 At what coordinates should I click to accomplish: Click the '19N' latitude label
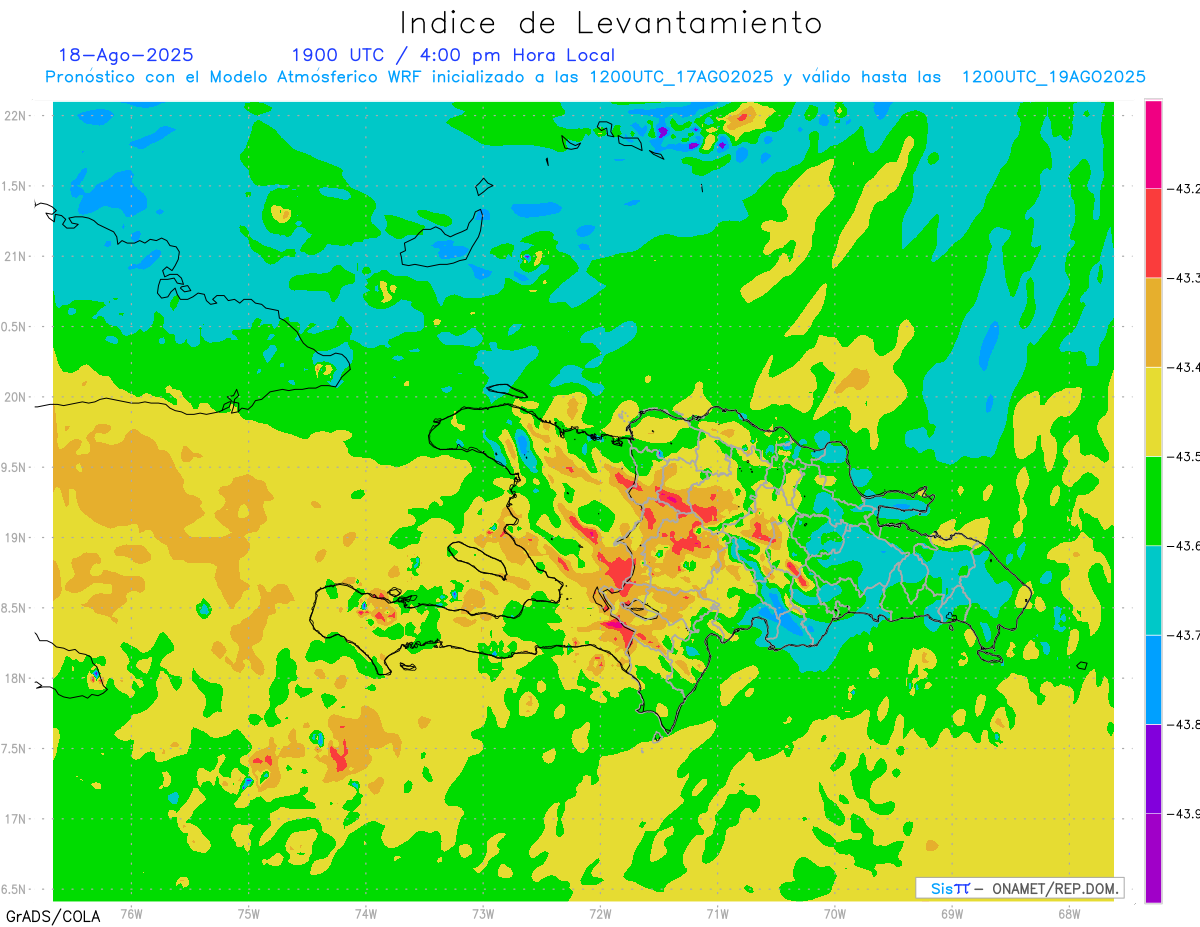pyautogui.click(x=16, y=538)
